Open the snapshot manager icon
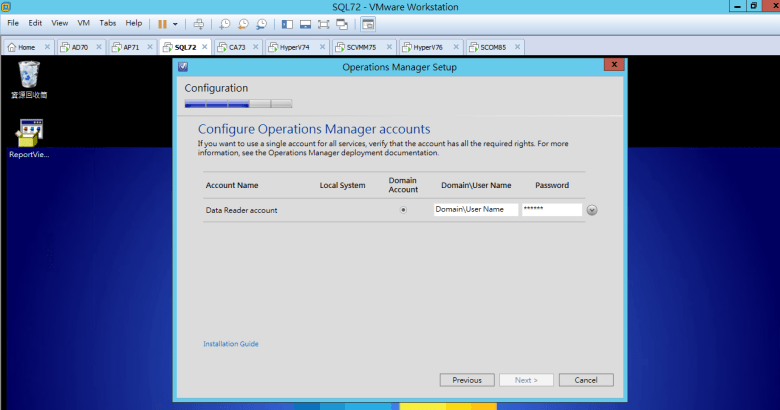 tap(261, 23)
